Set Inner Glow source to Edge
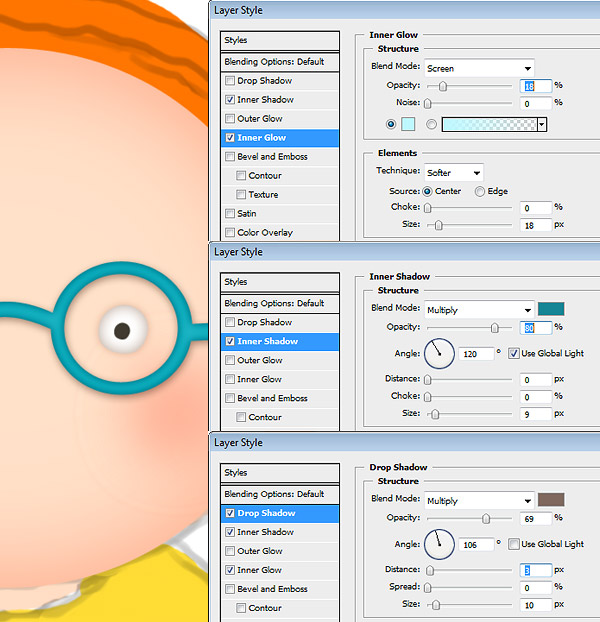This screenshot has width=600, height=622. (x=480, y=192)
